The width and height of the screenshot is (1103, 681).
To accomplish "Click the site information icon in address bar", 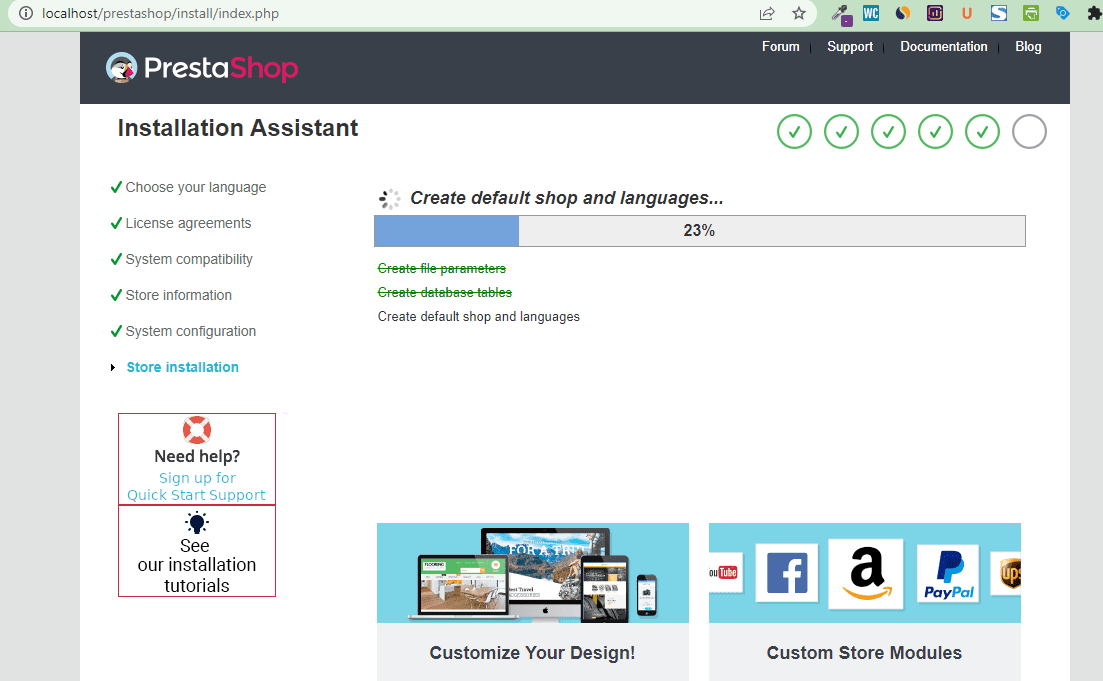I will (x=26, y=13).
